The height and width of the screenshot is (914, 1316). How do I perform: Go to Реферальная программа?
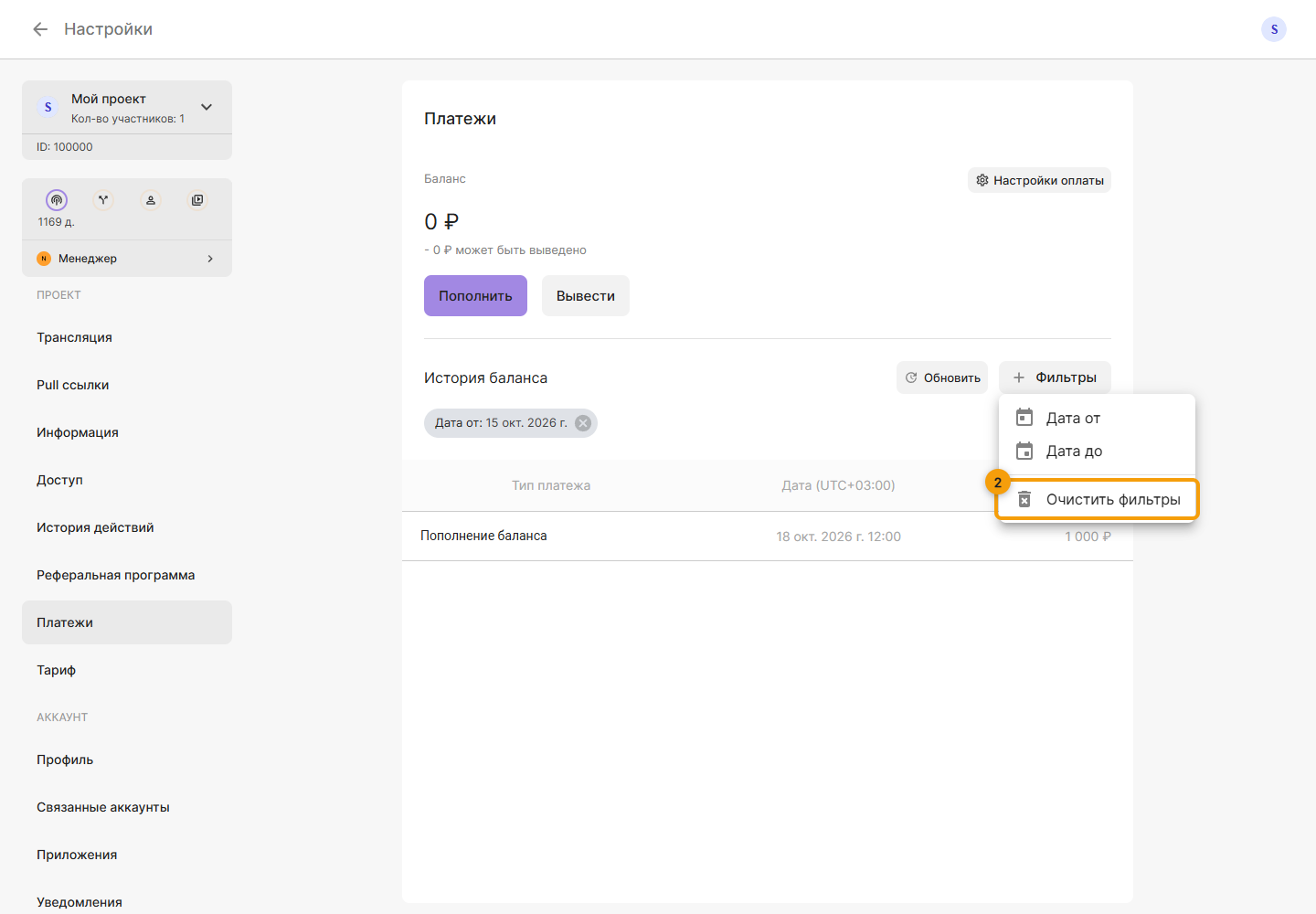coord(127,575)
